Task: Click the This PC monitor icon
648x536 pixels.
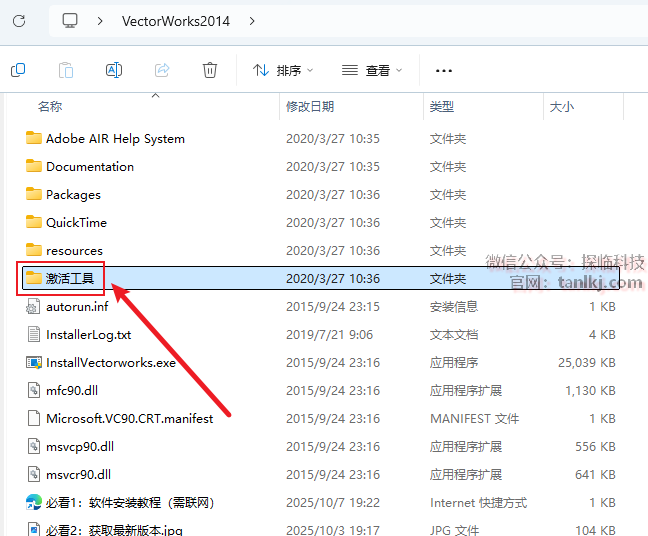Action: point(70,20)
